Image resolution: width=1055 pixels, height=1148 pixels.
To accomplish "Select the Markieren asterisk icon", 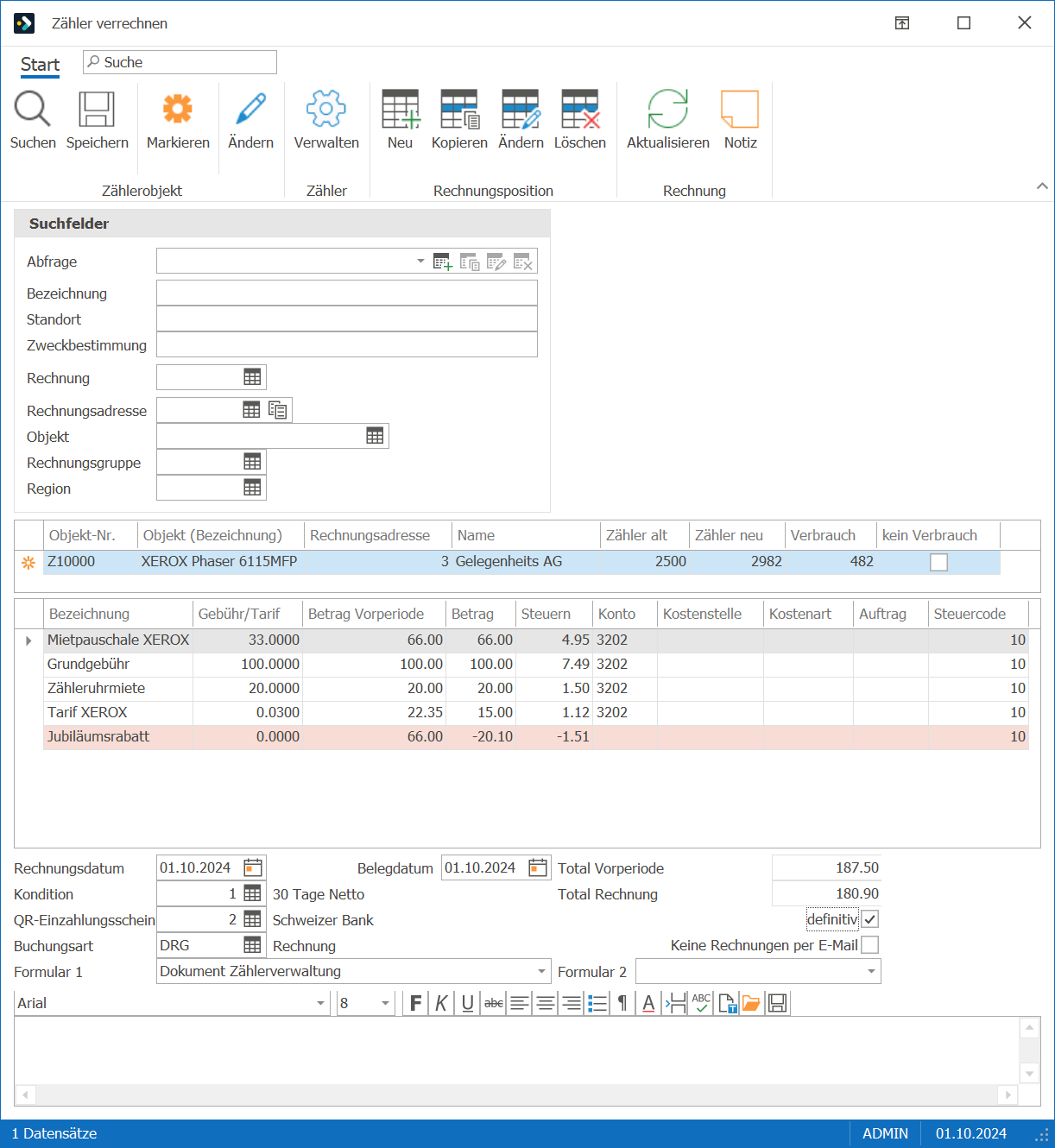I will pos(178,110).
